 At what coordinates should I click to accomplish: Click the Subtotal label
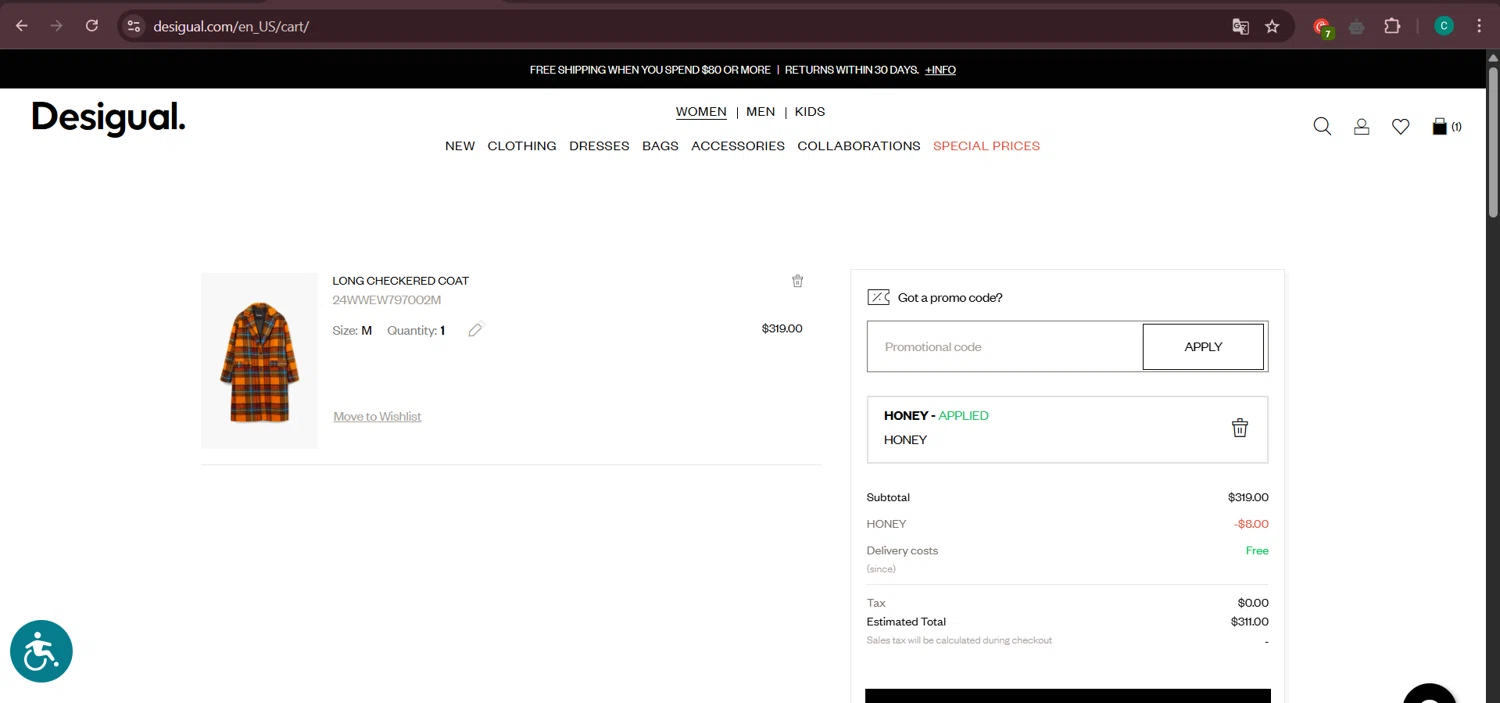(888, 497)
